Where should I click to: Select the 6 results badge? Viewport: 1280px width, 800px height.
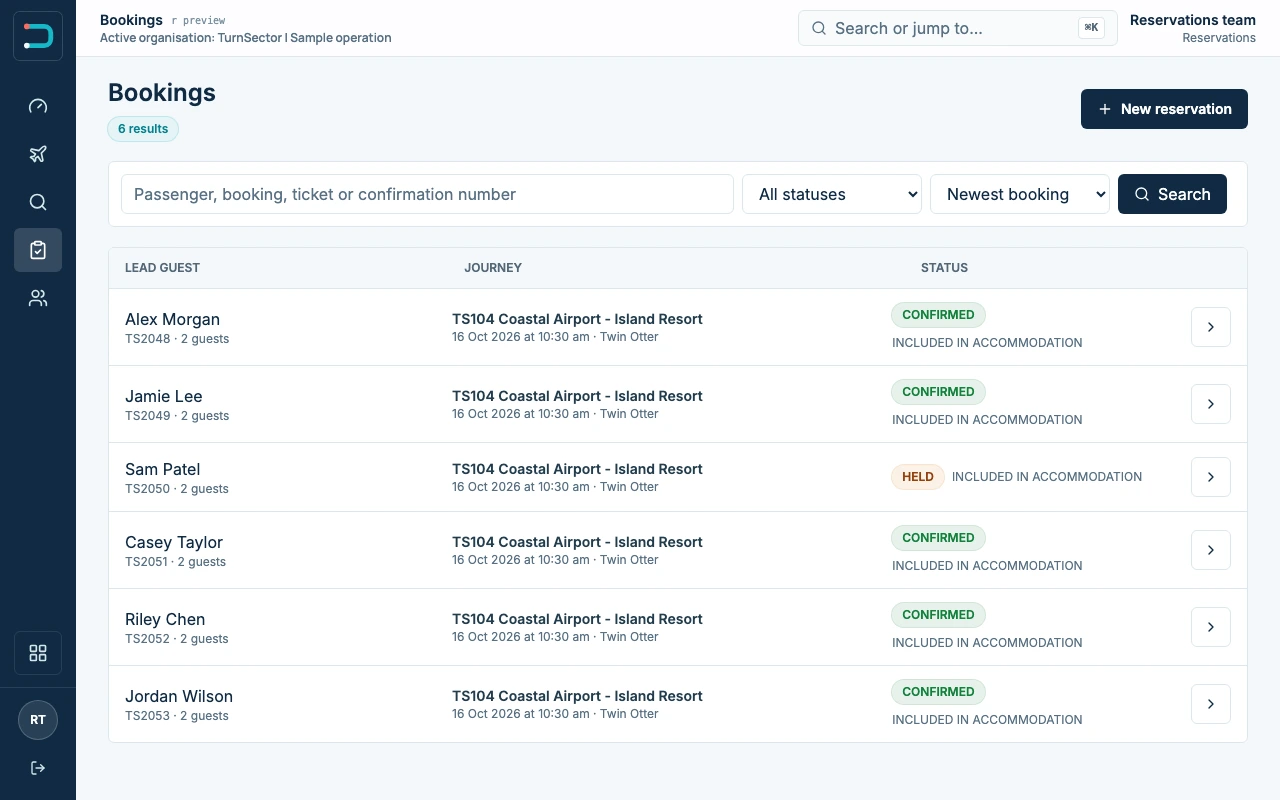[143, 129]
